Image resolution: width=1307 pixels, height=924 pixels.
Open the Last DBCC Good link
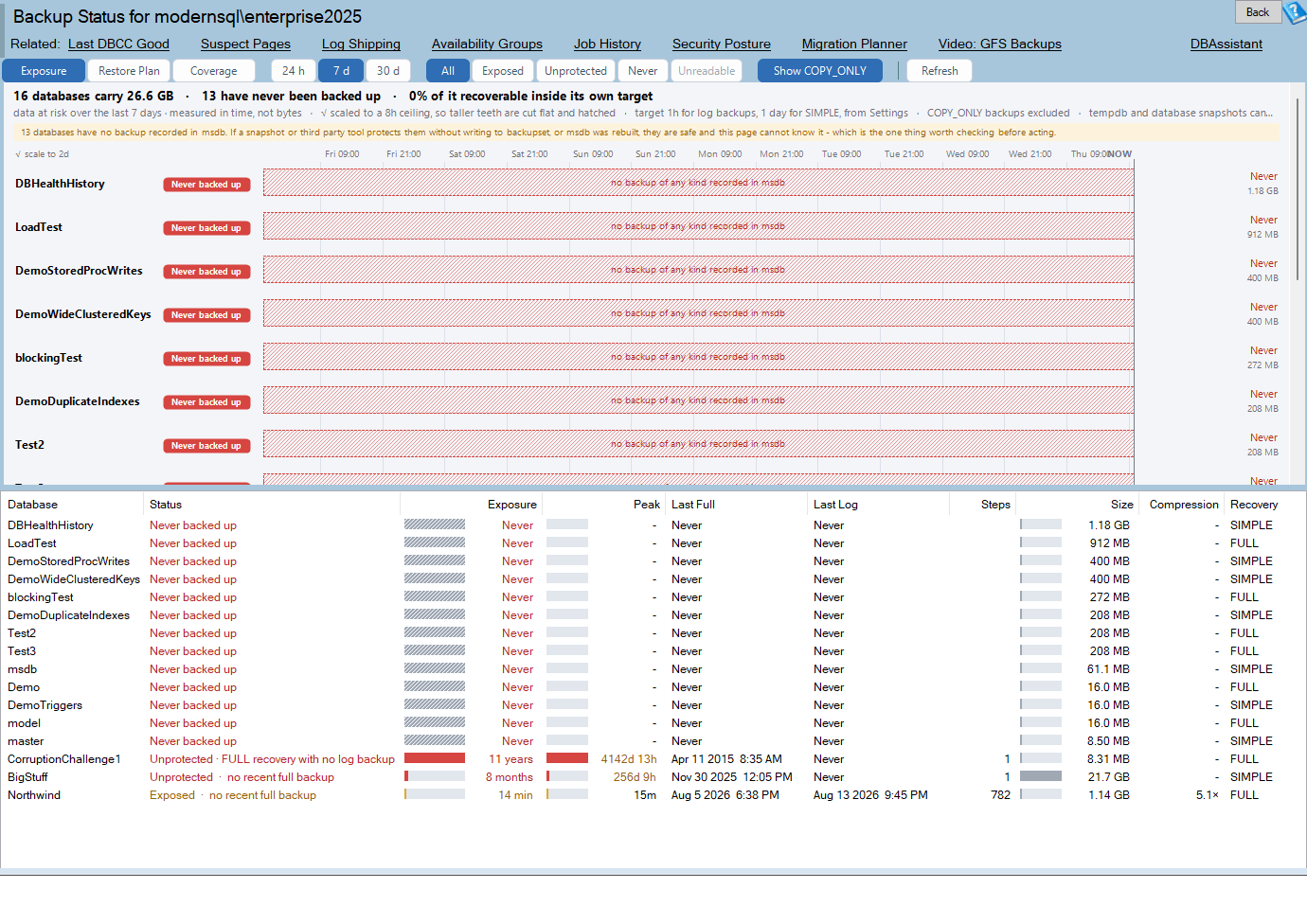coord(118,44)
